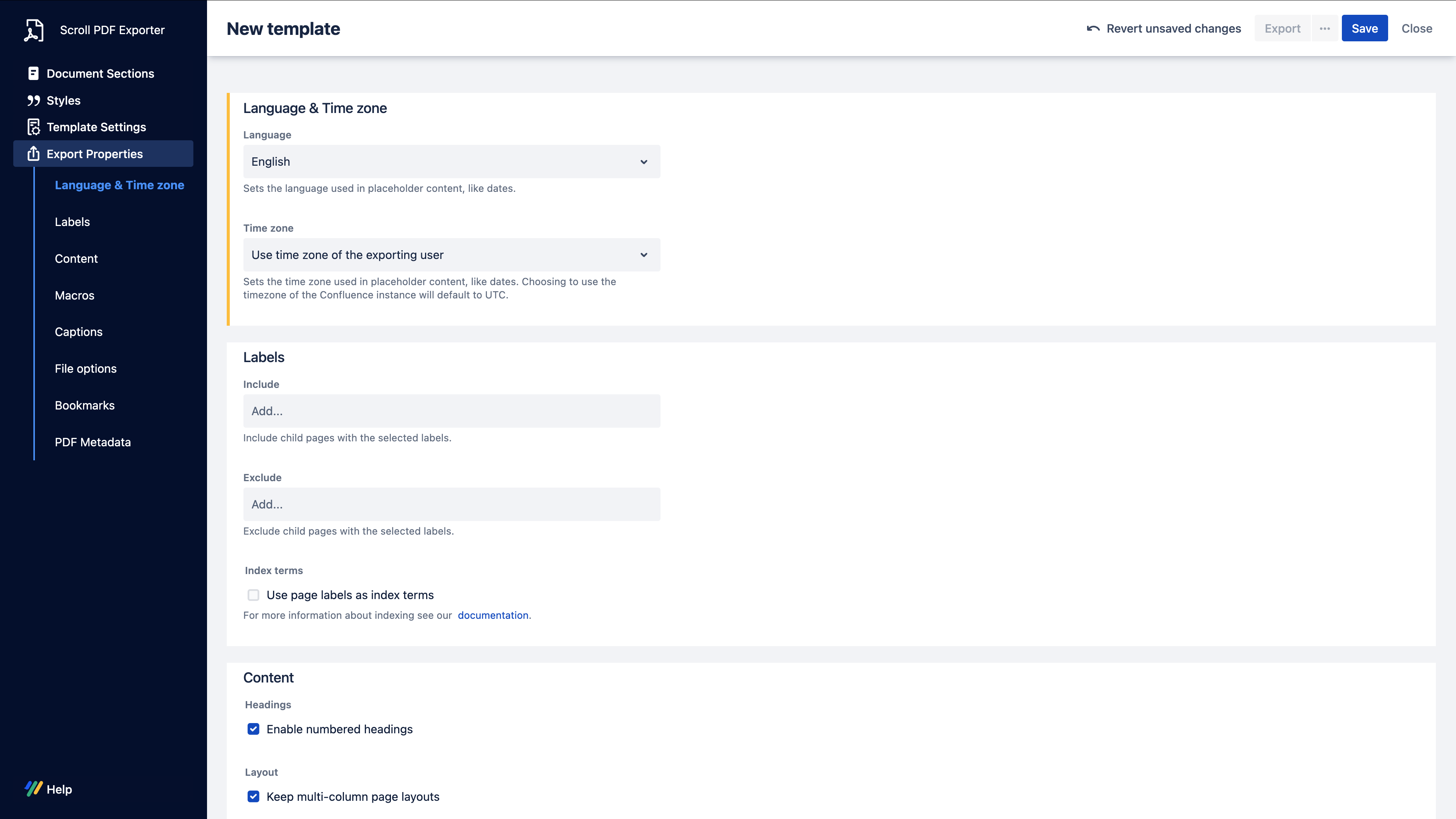Click the revert undo arrow icon
Viewport: 1456px width, 819px height.
(1092, 29)
